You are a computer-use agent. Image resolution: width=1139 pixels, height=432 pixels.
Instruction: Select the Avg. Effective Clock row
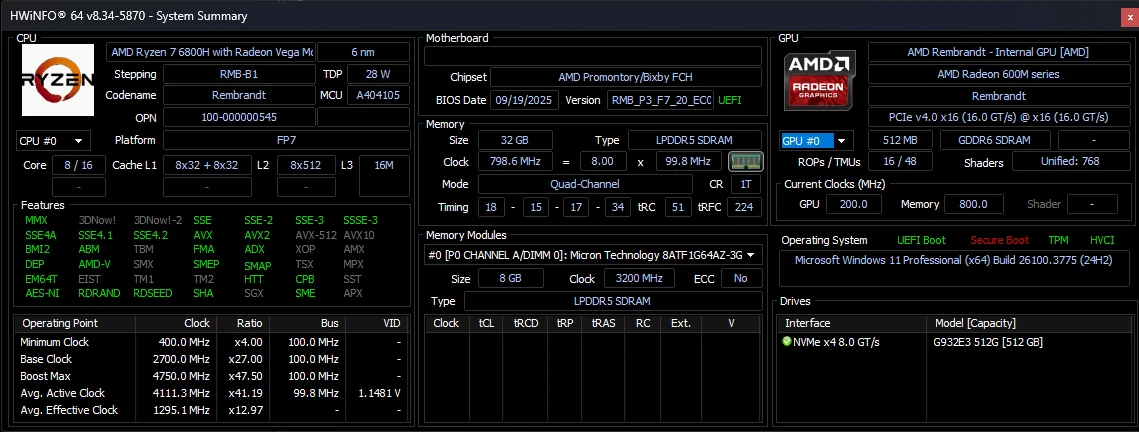[x=211, y=410]
